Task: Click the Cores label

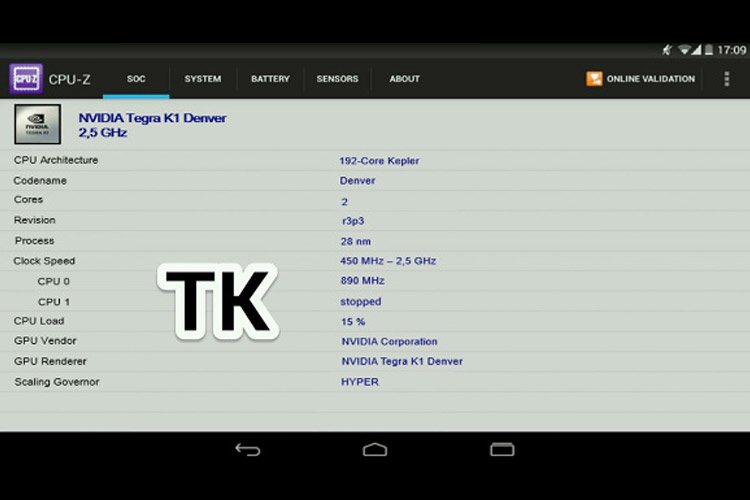Action: tap(29, 200)
